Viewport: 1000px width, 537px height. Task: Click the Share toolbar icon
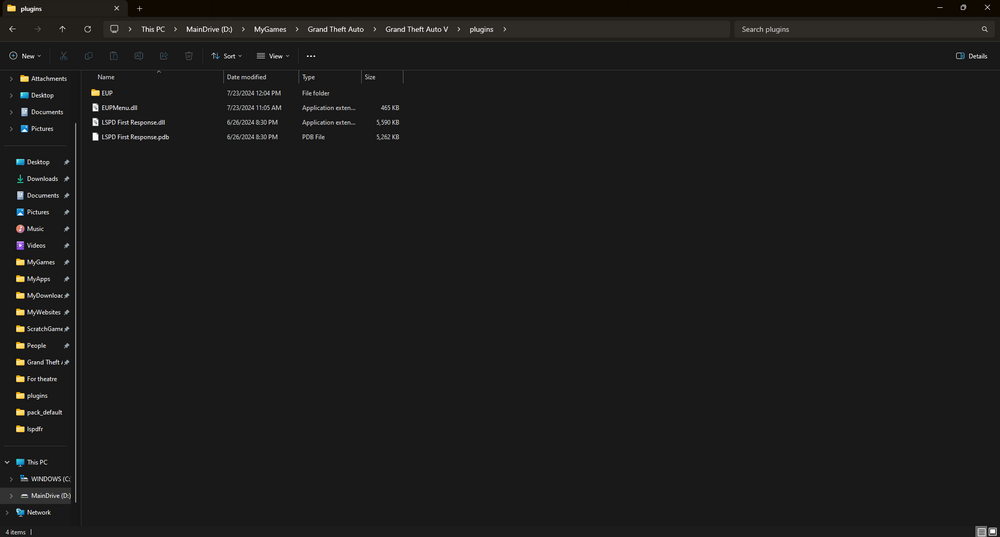pos(164,56)
